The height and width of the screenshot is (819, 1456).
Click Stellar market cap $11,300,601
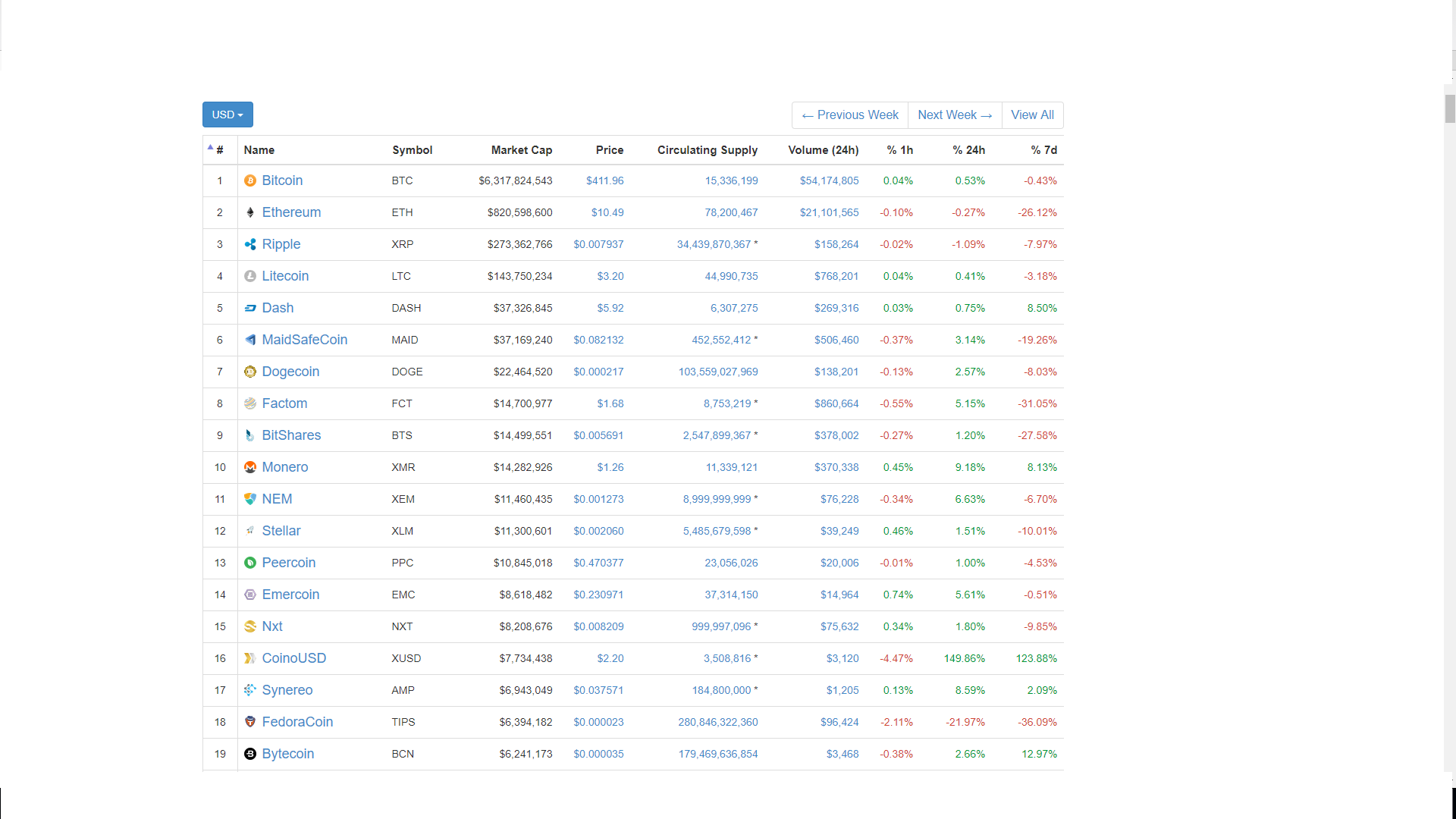click(x=523, y=531)
